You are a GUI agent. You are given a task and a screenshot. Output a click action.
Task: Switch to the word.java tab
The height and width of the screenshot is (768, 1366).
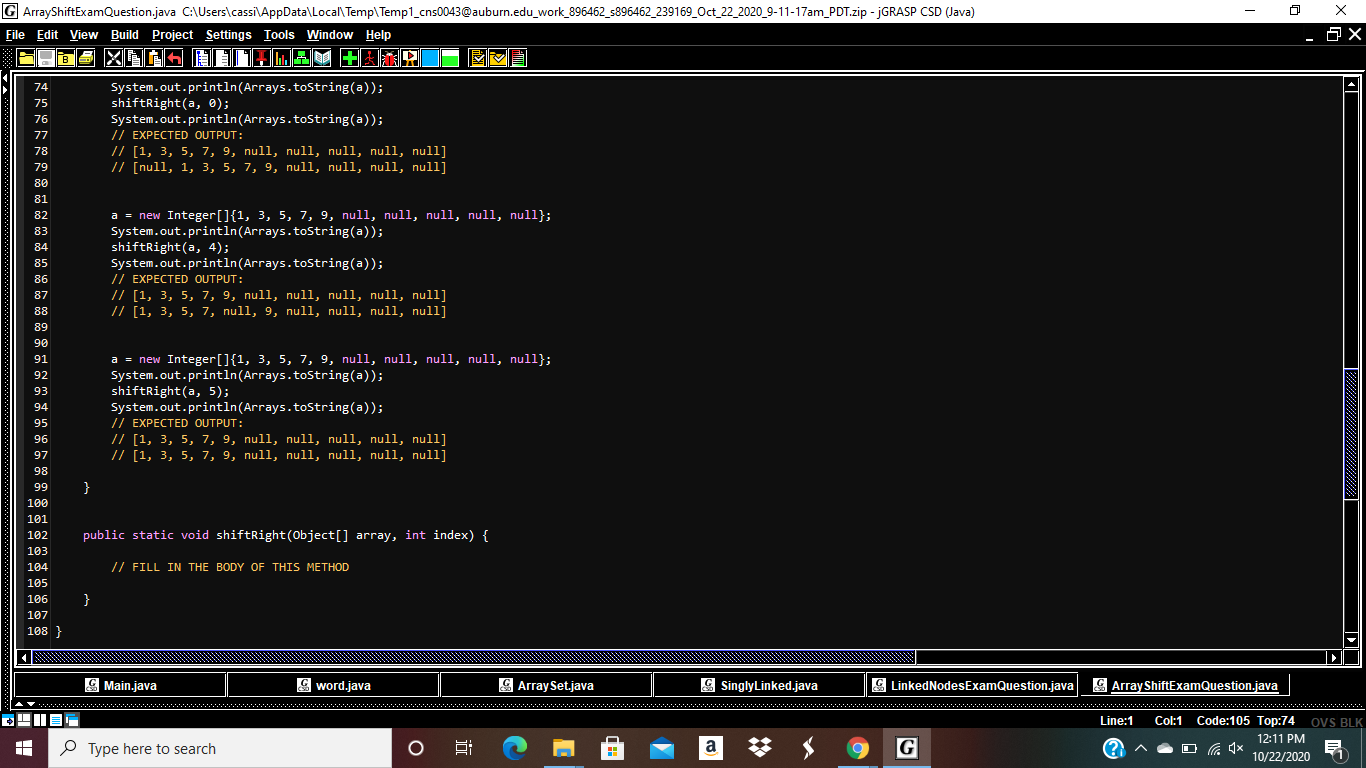(x=333, y=685)
